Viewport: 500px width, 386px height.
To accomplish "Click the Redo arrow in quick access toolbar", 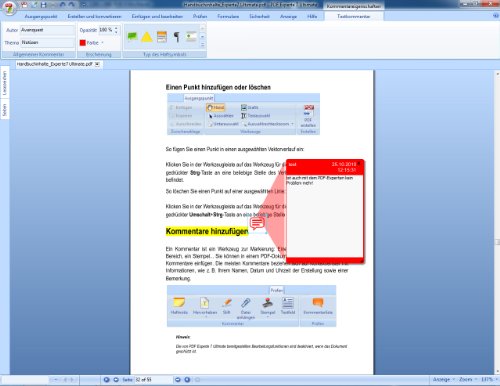I will tap(72, 5).
